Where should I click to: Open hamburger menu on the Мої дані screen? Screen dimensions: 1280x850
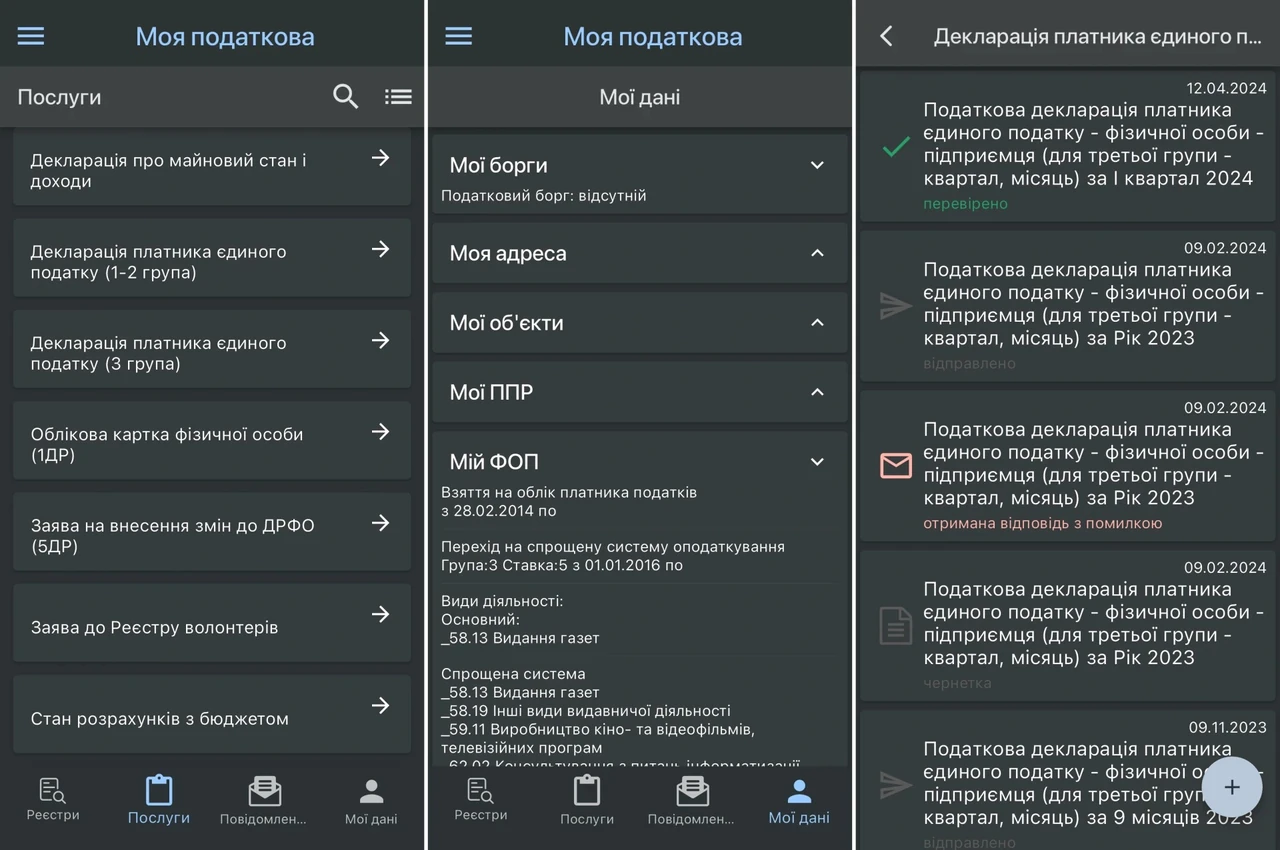pos(458,36)
